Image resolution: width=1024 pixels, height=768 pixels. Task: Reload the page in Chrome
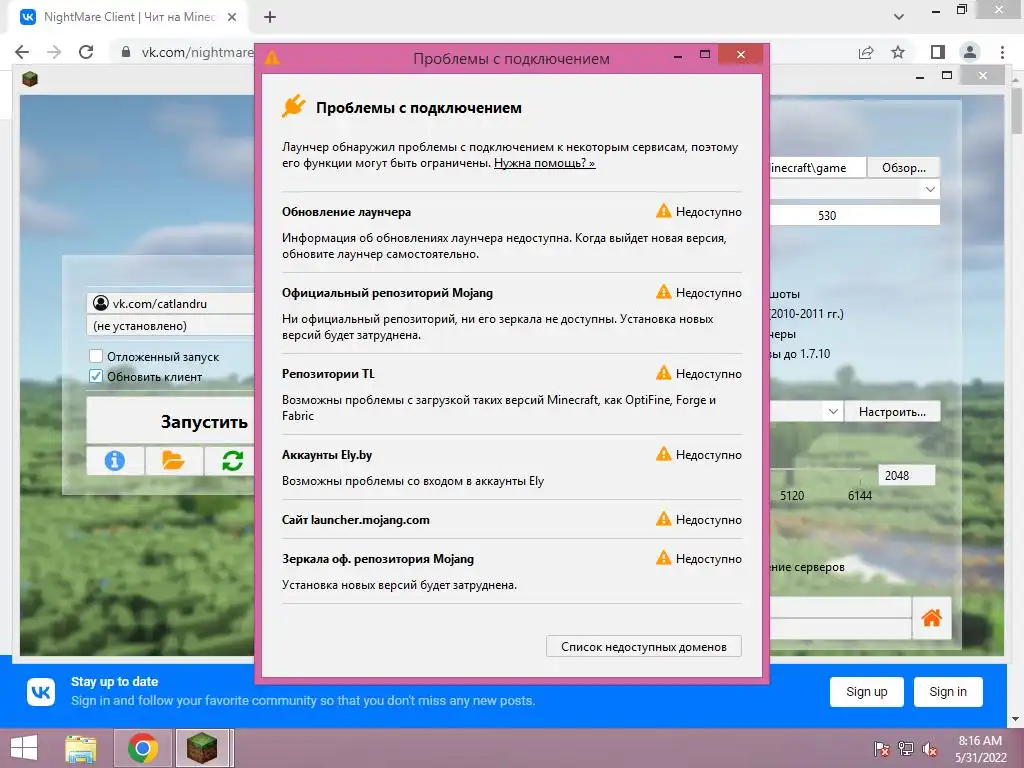(x=86, y=52)
